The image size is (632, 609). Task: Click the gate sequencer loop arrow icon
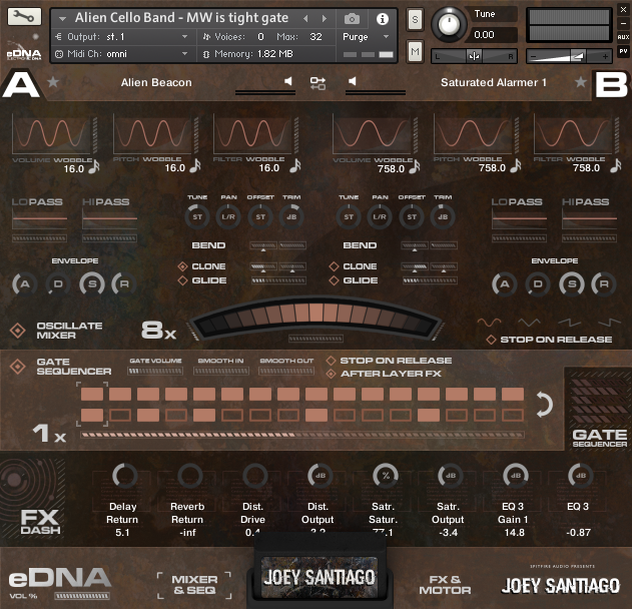pos(545,404)
